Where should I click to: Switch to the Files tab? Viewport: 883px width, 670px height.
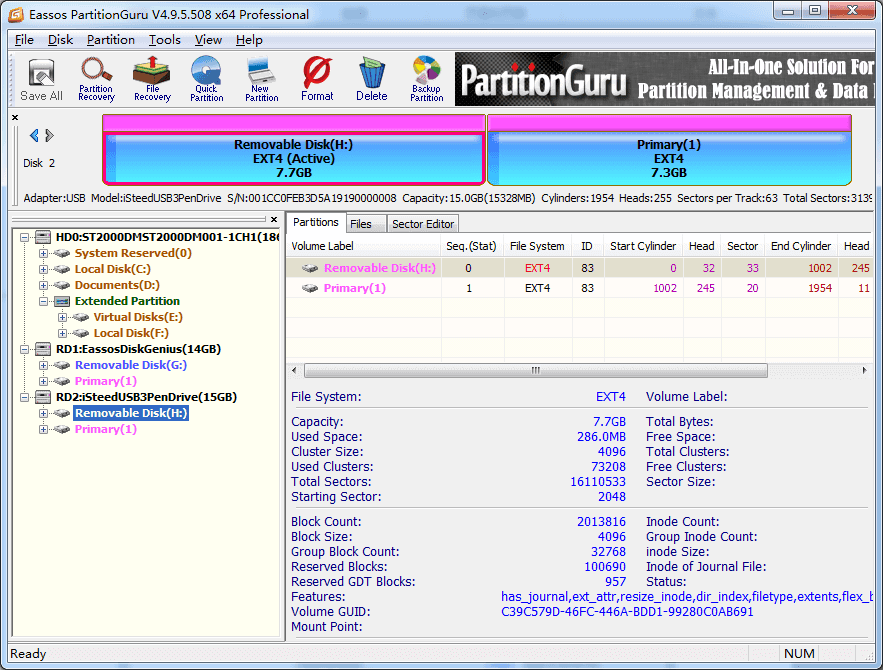[x=365, y=224]
